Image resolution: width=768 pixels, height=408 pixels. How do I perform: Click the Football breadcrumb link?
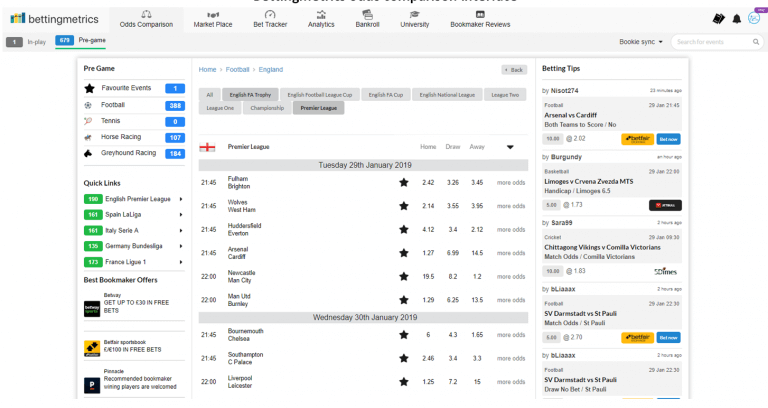tap(237, 70)
